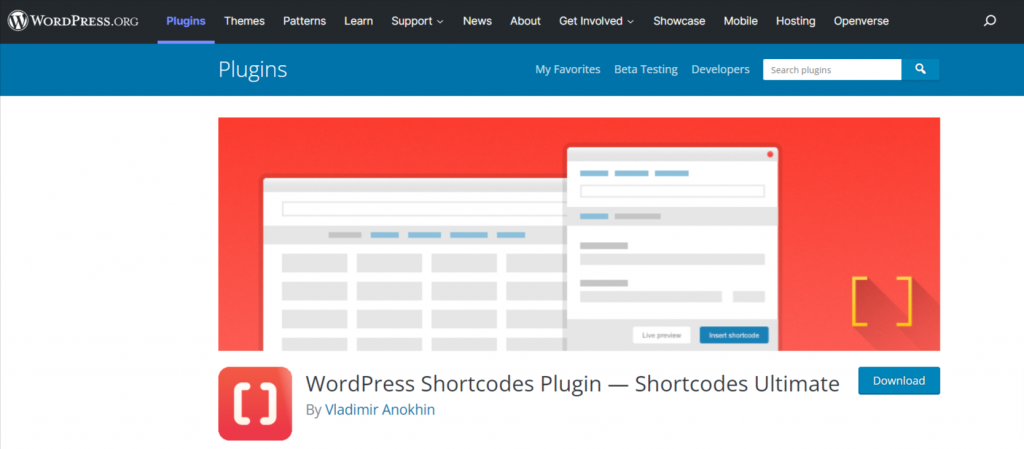Open author Vladimir Anokhin's profile
This screenshot has height=449, width=1024.
[380, 410]
